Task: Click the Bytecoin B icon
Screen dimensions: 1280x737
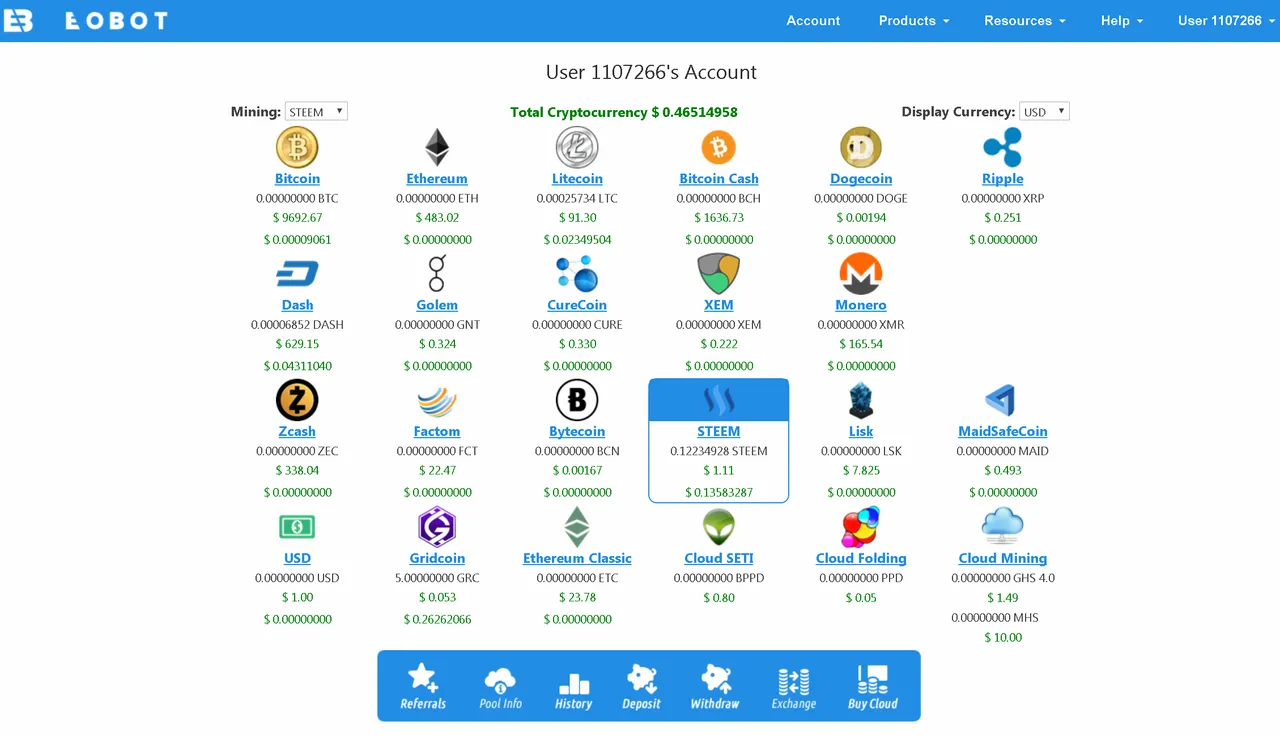Action: click(577, 401)
